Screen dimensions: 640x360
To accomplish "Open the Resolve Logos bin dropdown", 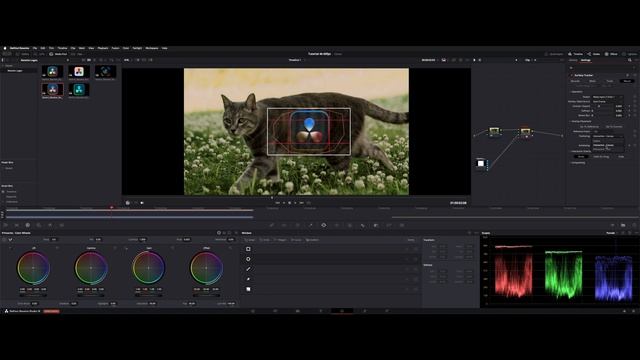I will [x=44, y=60].
